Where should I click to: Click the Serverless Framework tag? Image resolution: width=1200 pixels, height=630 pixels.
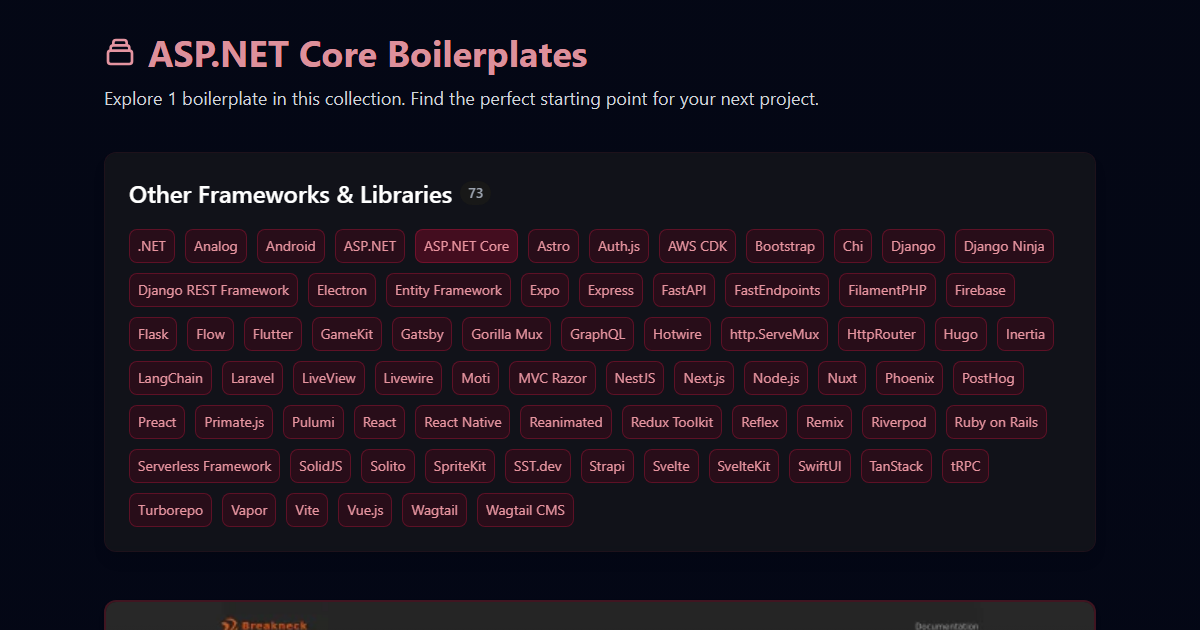[204, 465]
